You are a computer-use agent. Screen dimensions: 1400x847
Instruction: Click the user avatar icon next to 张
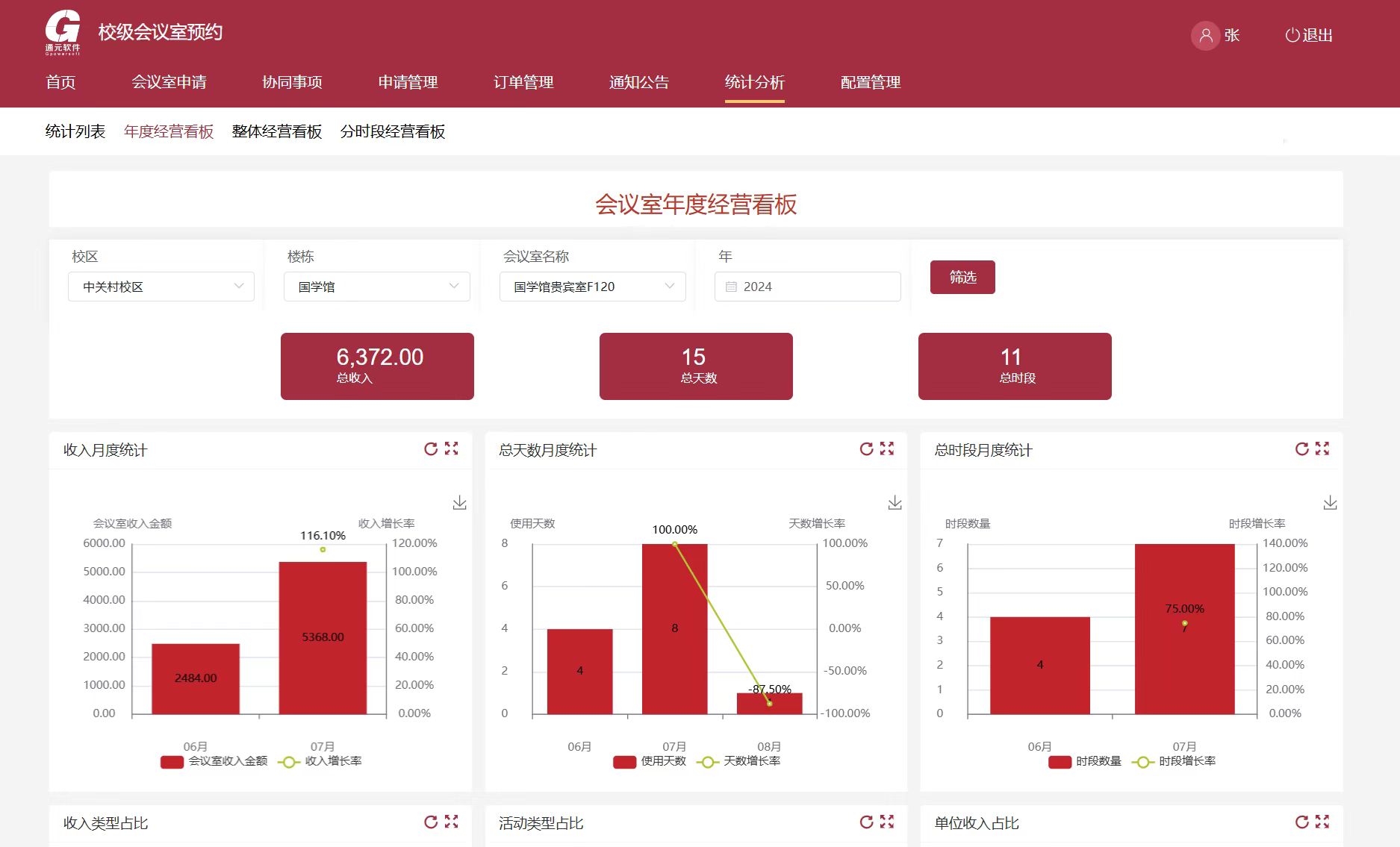[1204, 35]
